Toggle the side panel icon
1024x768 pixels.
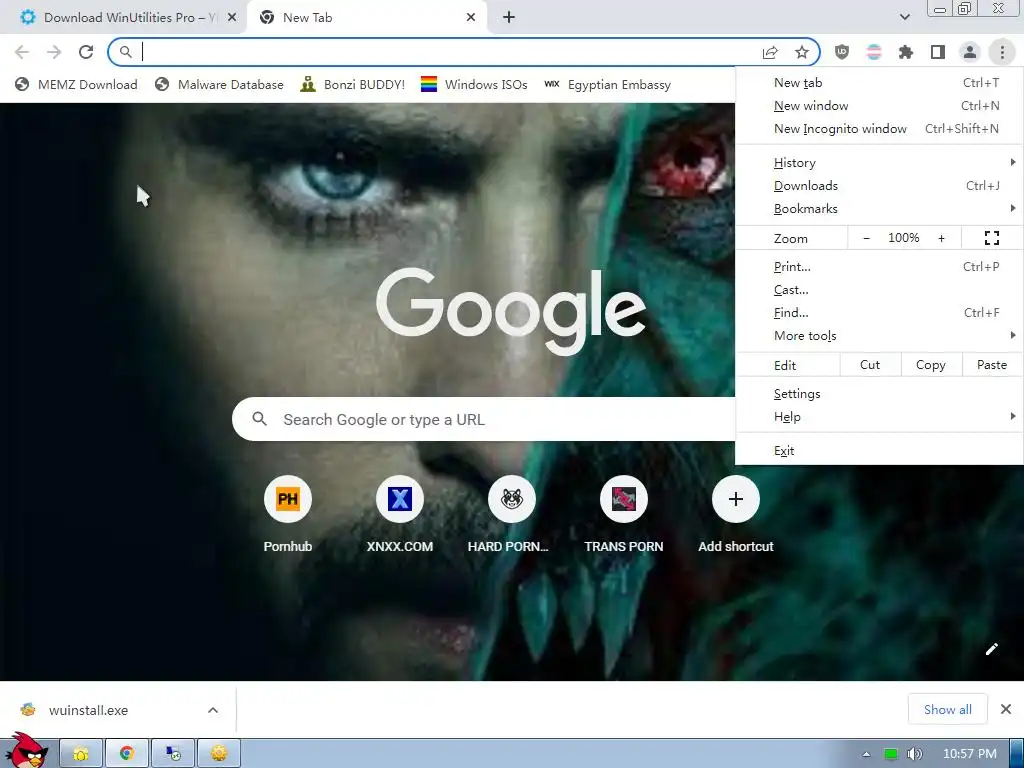click(938, 52)
